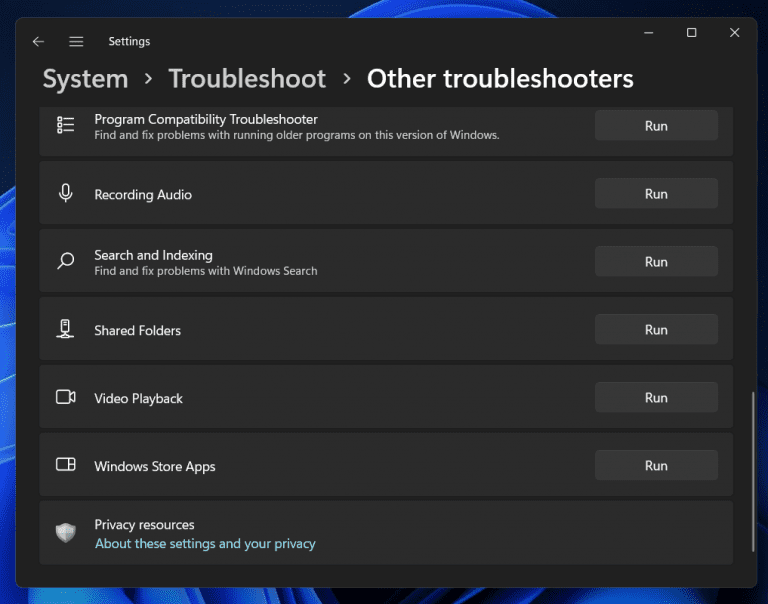Viewport: 768px width, 604px height.
Task: Click the 'running older programs' description text
Action: click(x=297, y=135)
